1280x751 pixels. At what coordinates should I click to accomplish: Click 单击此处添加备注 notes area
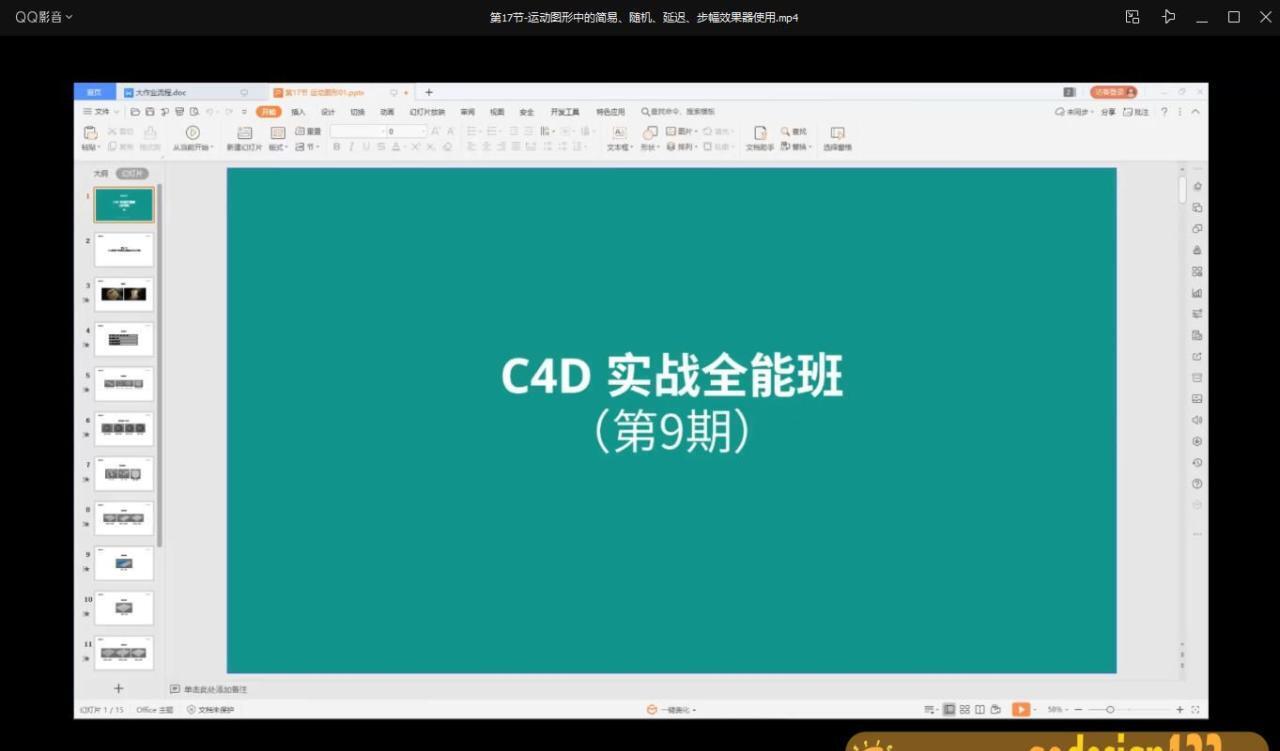click(x=215, y=689)
